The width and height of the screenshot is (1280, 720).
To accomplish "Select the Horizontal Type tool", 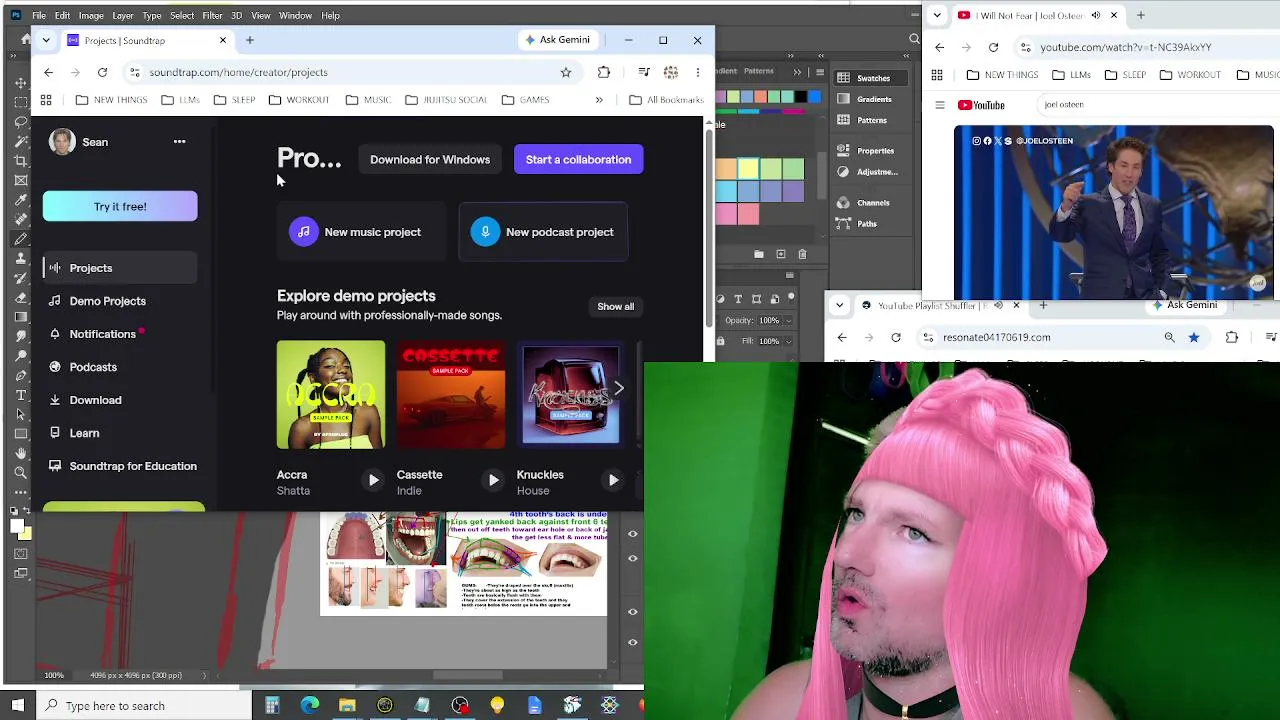I will coord(20,395).
